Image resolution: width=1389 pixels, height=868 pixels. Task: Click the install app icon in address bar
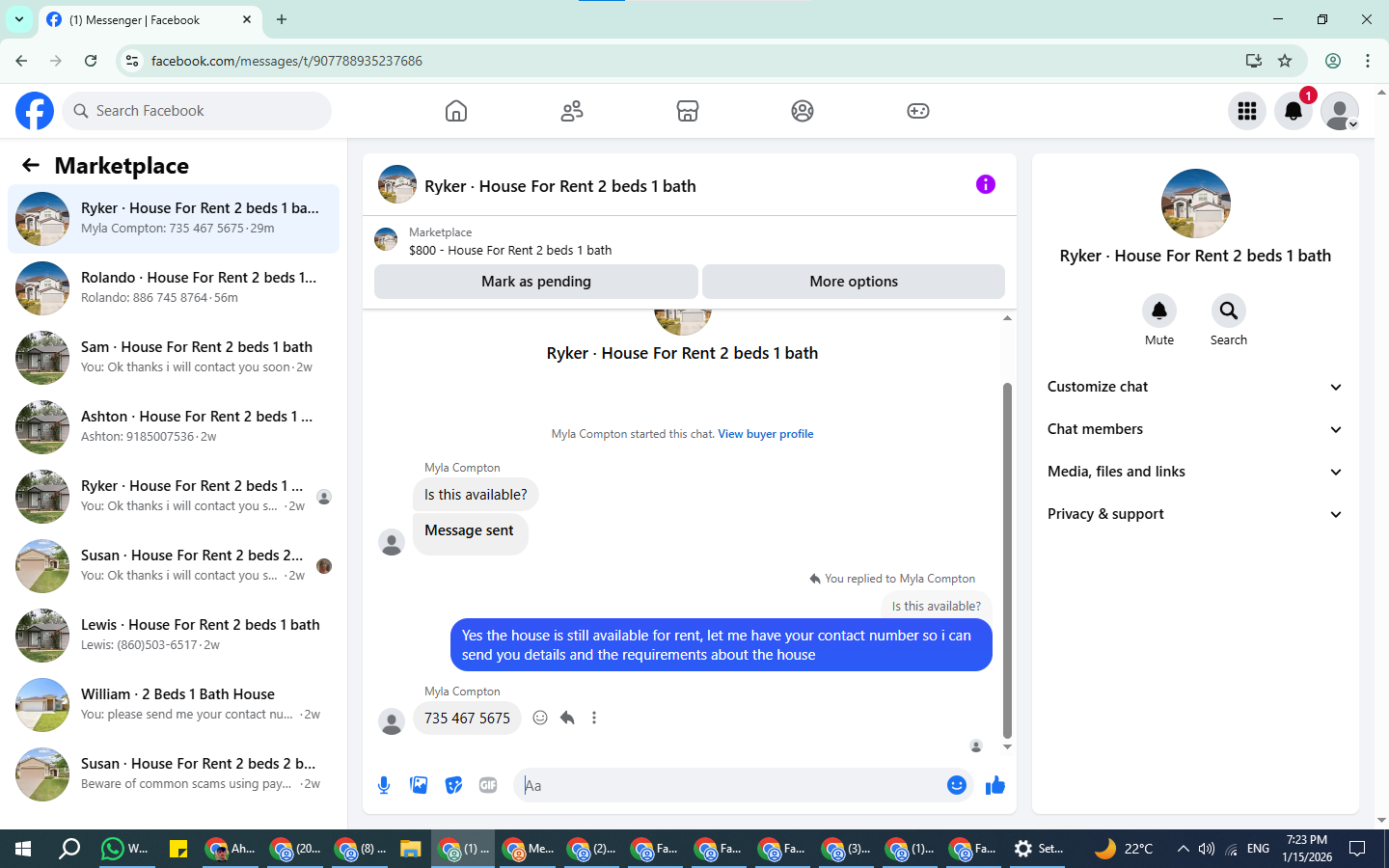point(1253,61)
